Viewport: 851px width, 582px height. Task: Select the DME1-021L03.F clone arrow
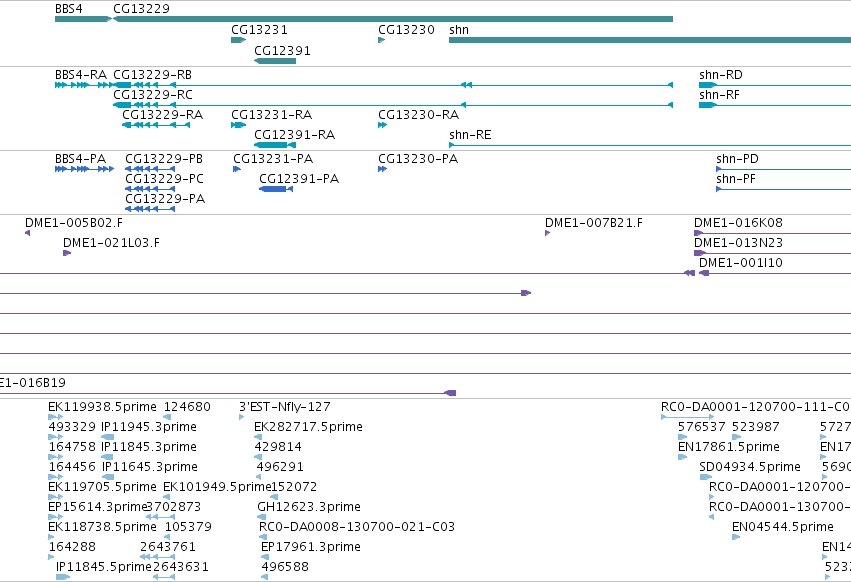(67, 253)
